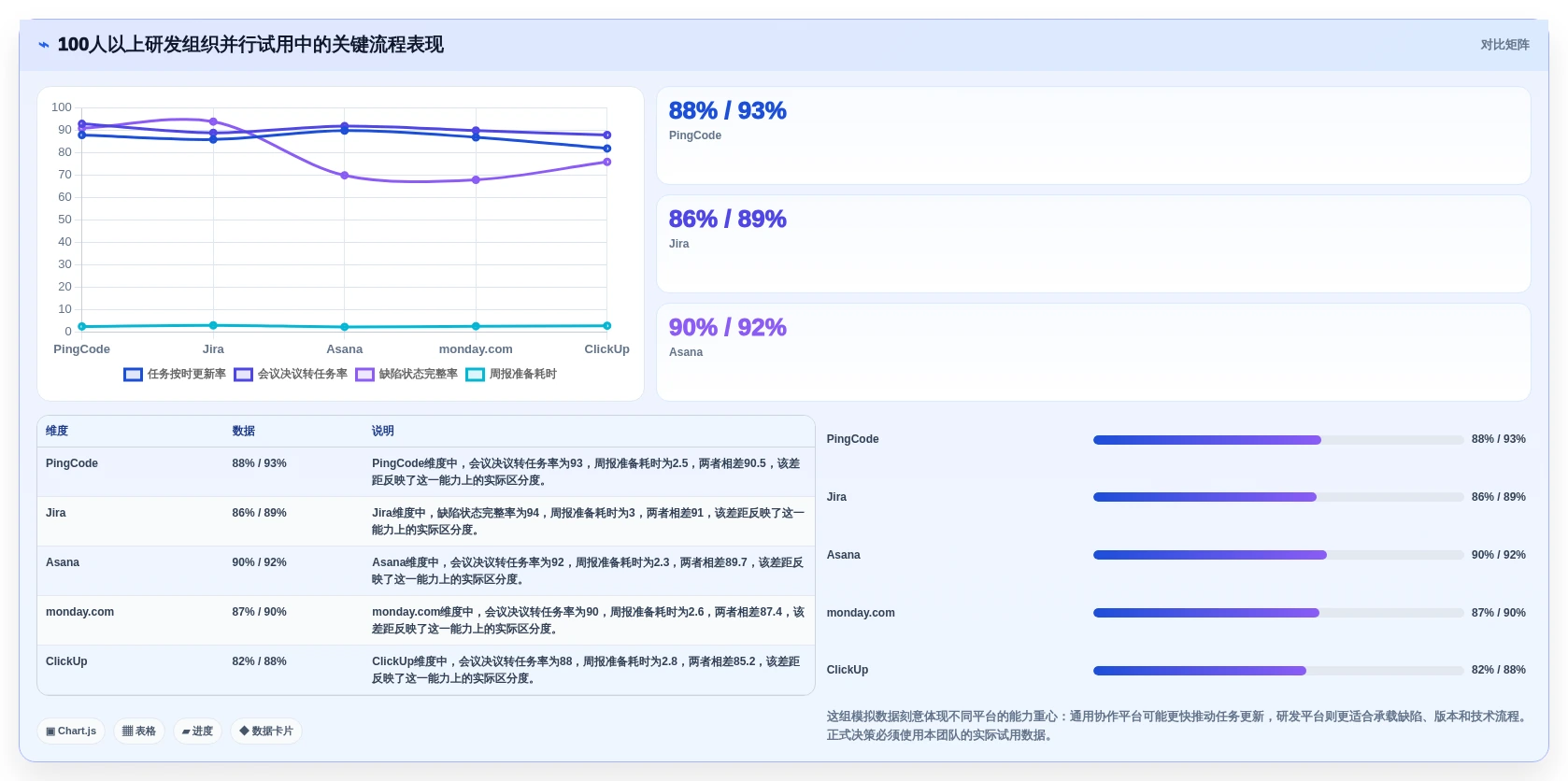Click the Asana progress bar

(1278, 555)
